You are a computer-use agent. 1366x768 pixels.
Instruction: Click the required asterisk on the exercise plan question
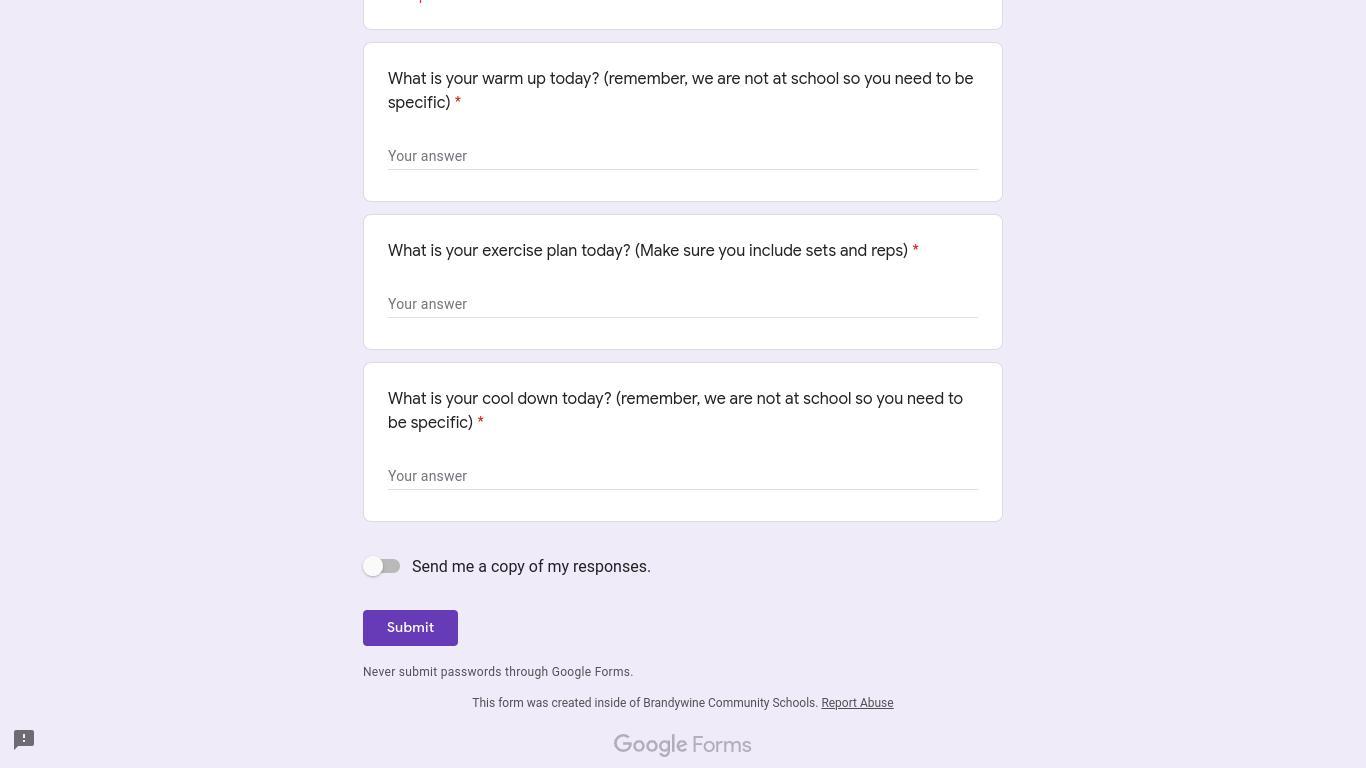pos(915,250)
